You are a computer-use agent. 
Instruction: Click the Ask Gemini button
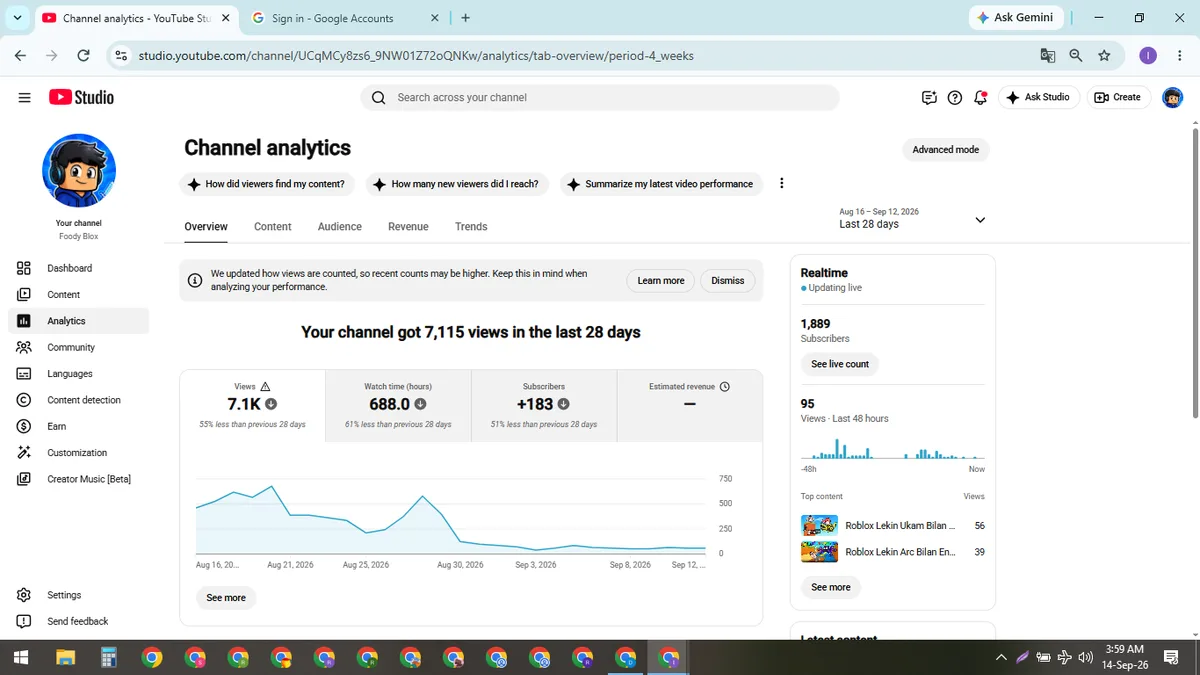[1015, 18]
